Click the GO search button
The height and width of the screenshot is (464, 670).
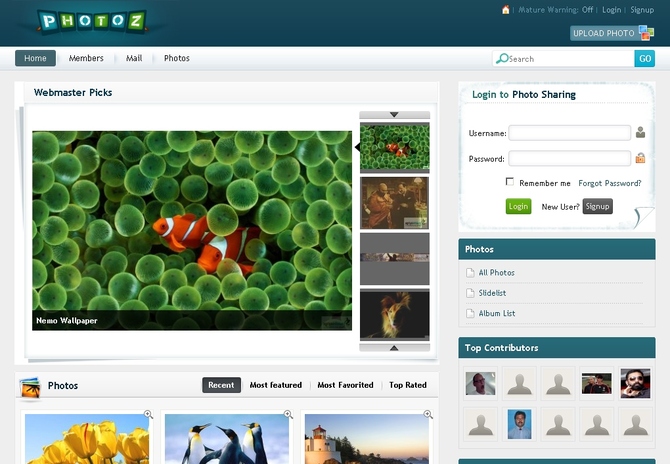(645, 59)
